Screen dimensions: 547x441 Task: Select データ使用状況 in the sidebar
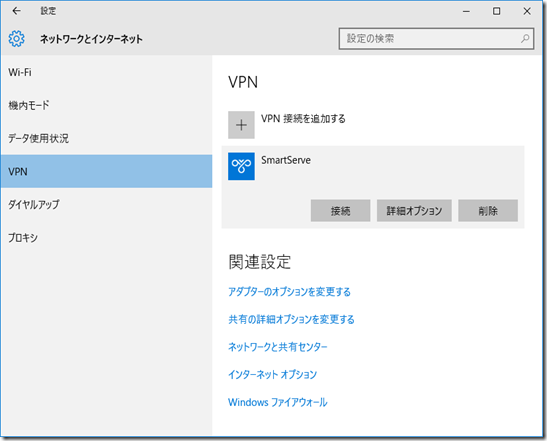[x=106, y=138]
